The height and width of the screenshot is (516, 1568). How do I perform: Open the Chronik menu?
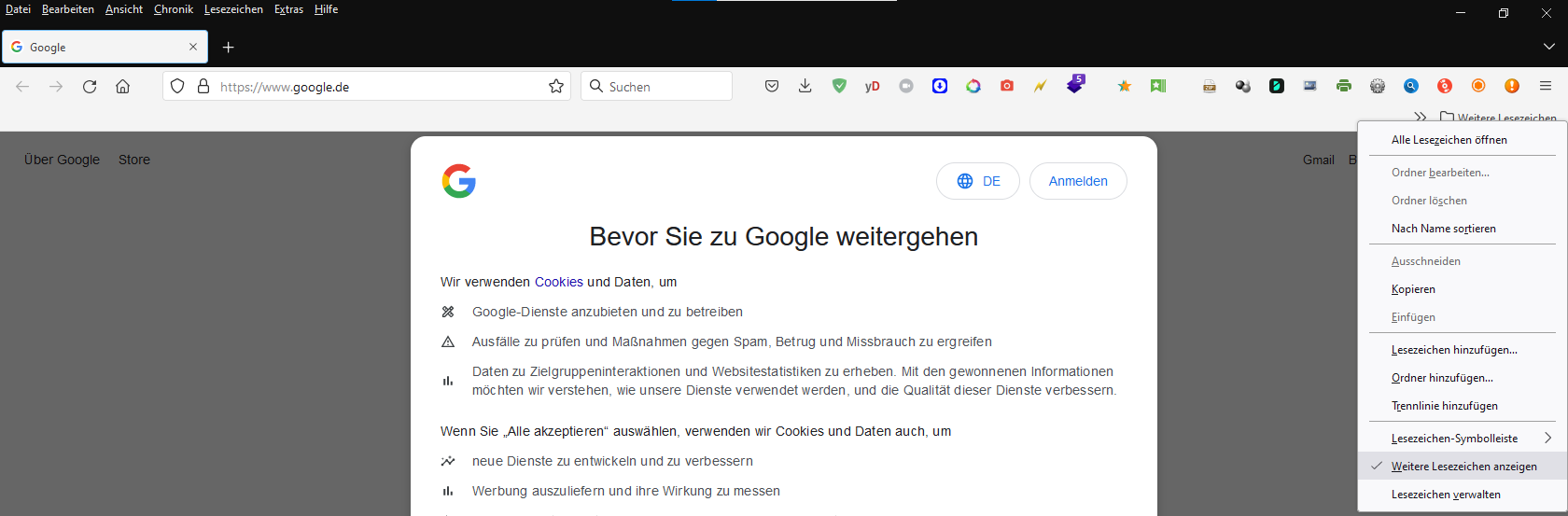click(174, 9)
